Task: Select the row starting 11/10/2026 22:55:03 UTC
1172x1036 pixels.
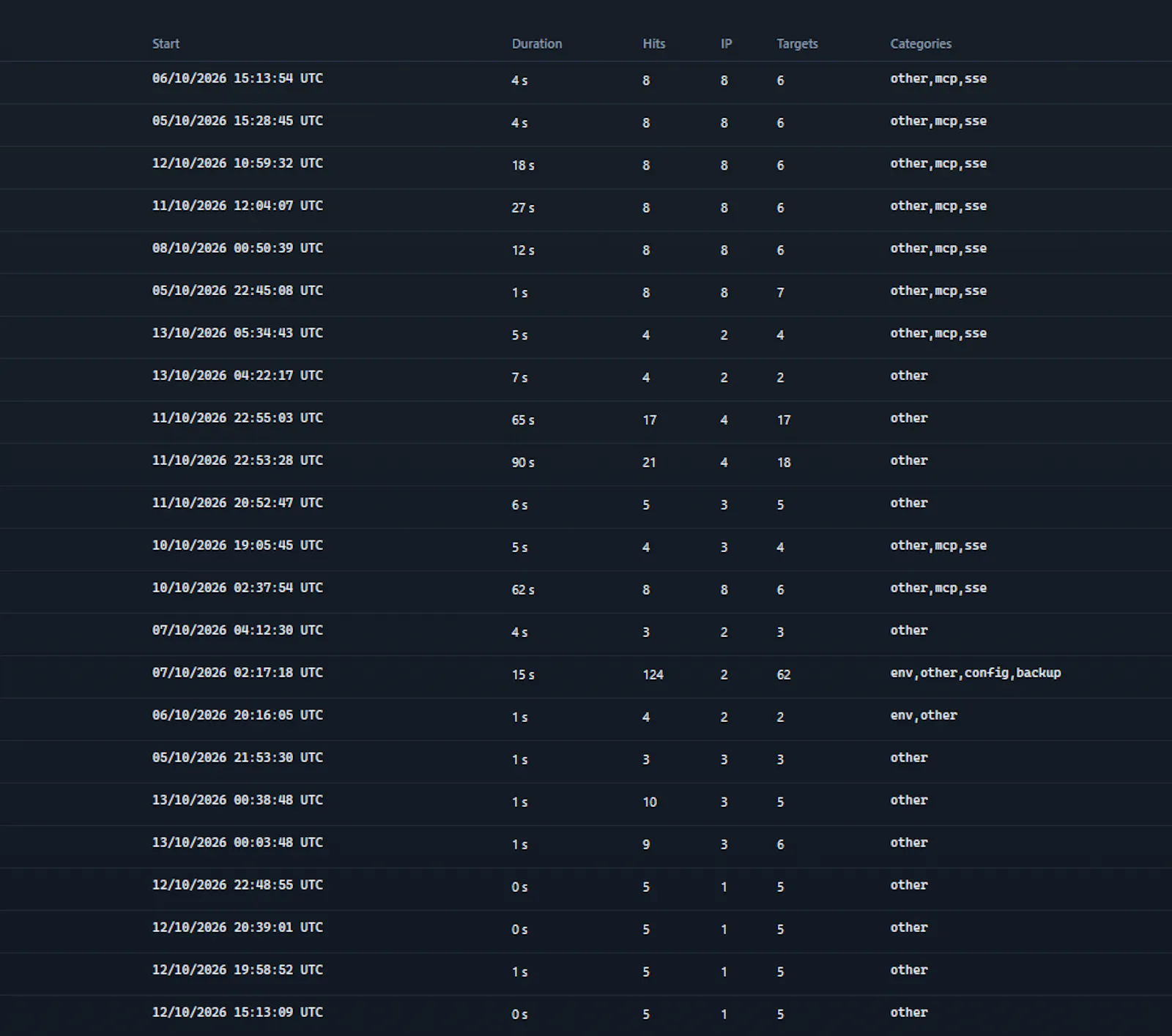Action: pos(586,422)
